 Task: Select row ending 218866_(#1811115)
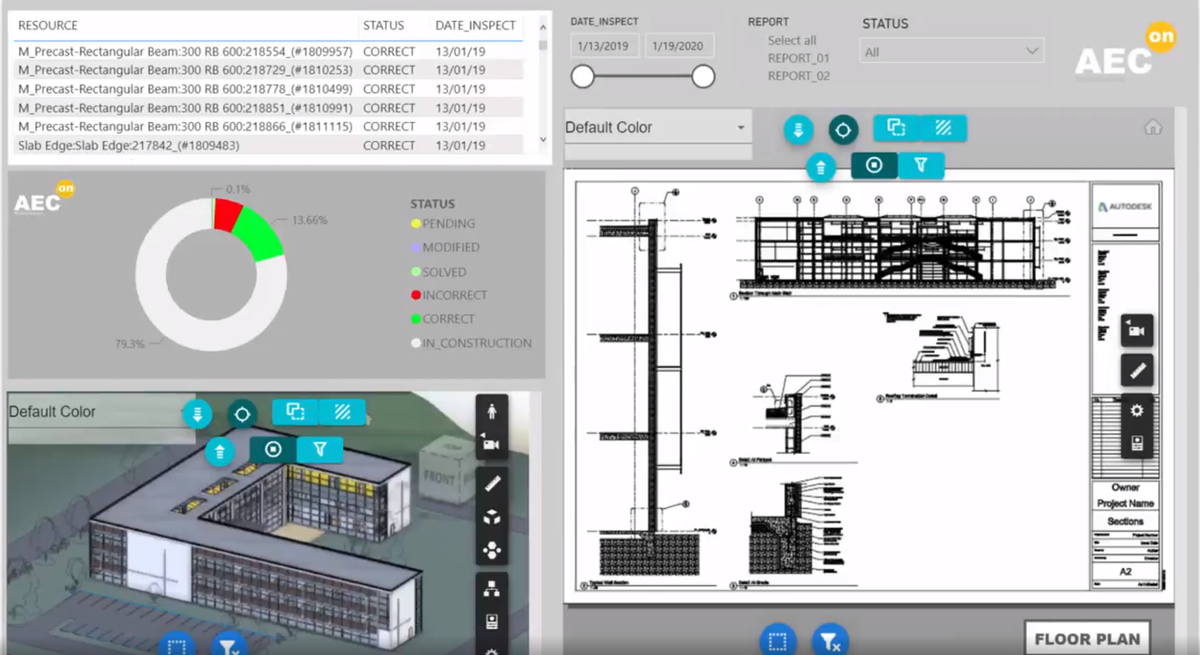tap(268, 126)
